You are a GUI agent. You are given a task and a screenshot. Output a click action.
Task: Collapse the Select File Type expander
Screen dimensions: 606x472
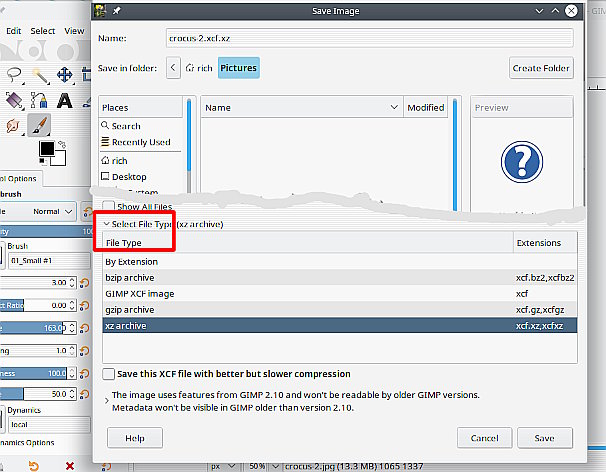(106, 224)
